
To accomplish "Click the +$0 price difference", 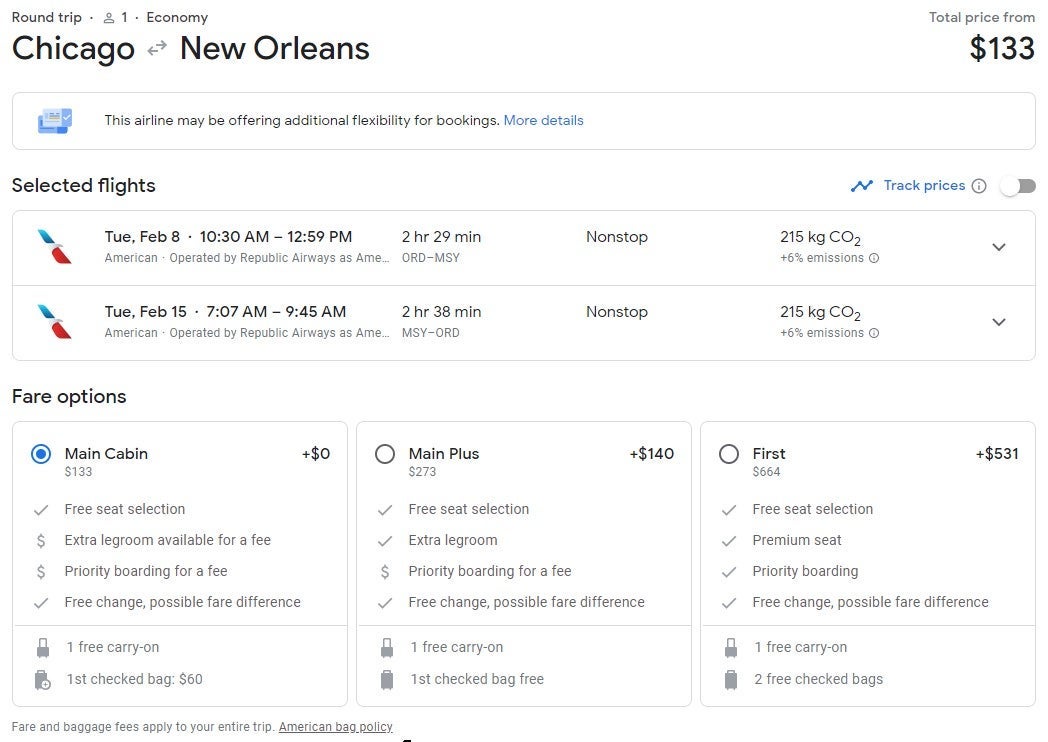I will pos(315,454).
